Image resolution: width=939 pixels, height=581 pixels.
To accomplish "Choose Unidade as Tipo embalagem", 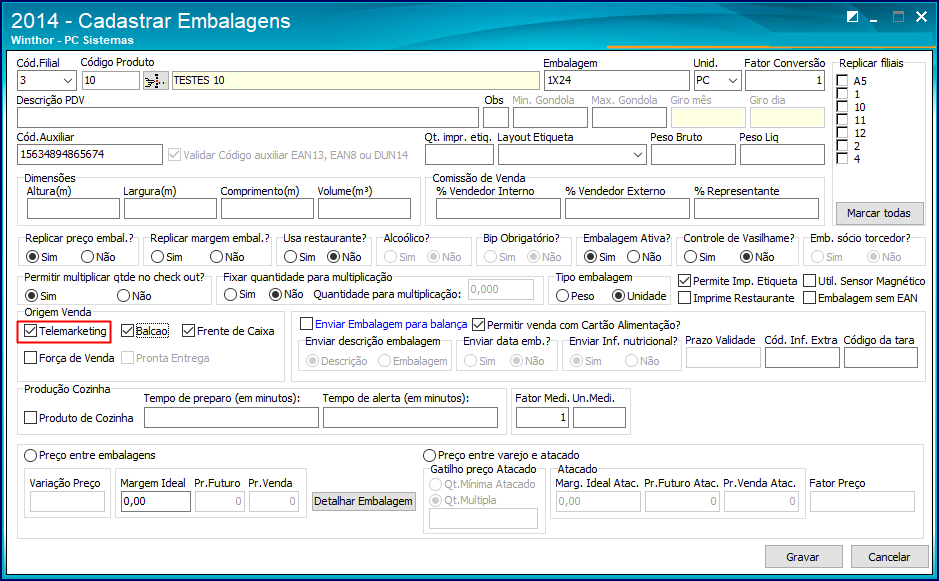I will [x=619, y=296].
